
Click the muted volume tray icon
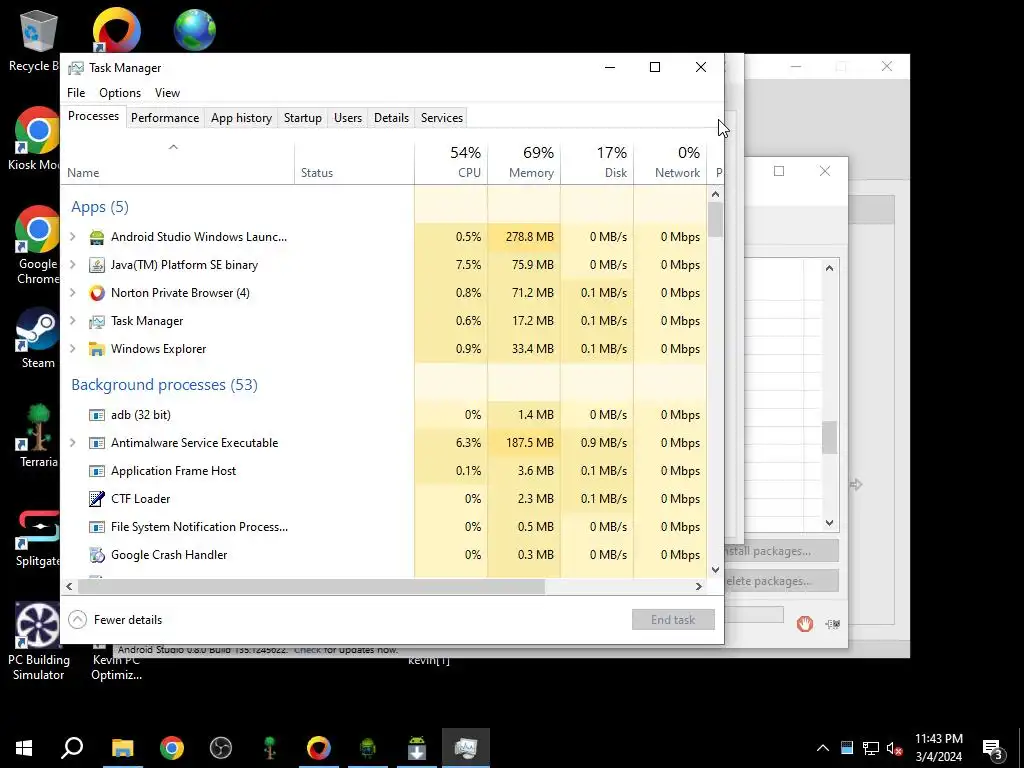click(x=894, y=748)
